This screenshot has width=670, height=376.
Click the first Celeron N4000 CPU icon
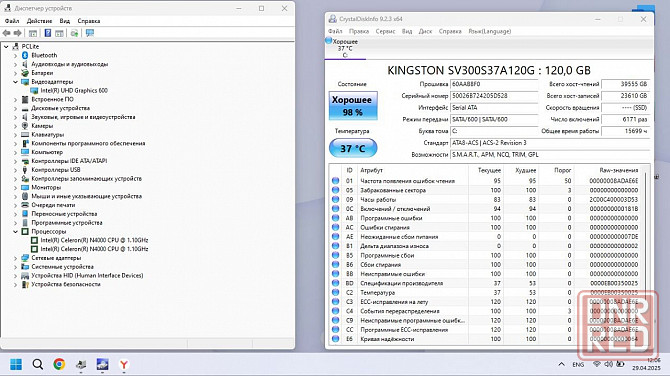pyautogui.click(x=34, y=240)
